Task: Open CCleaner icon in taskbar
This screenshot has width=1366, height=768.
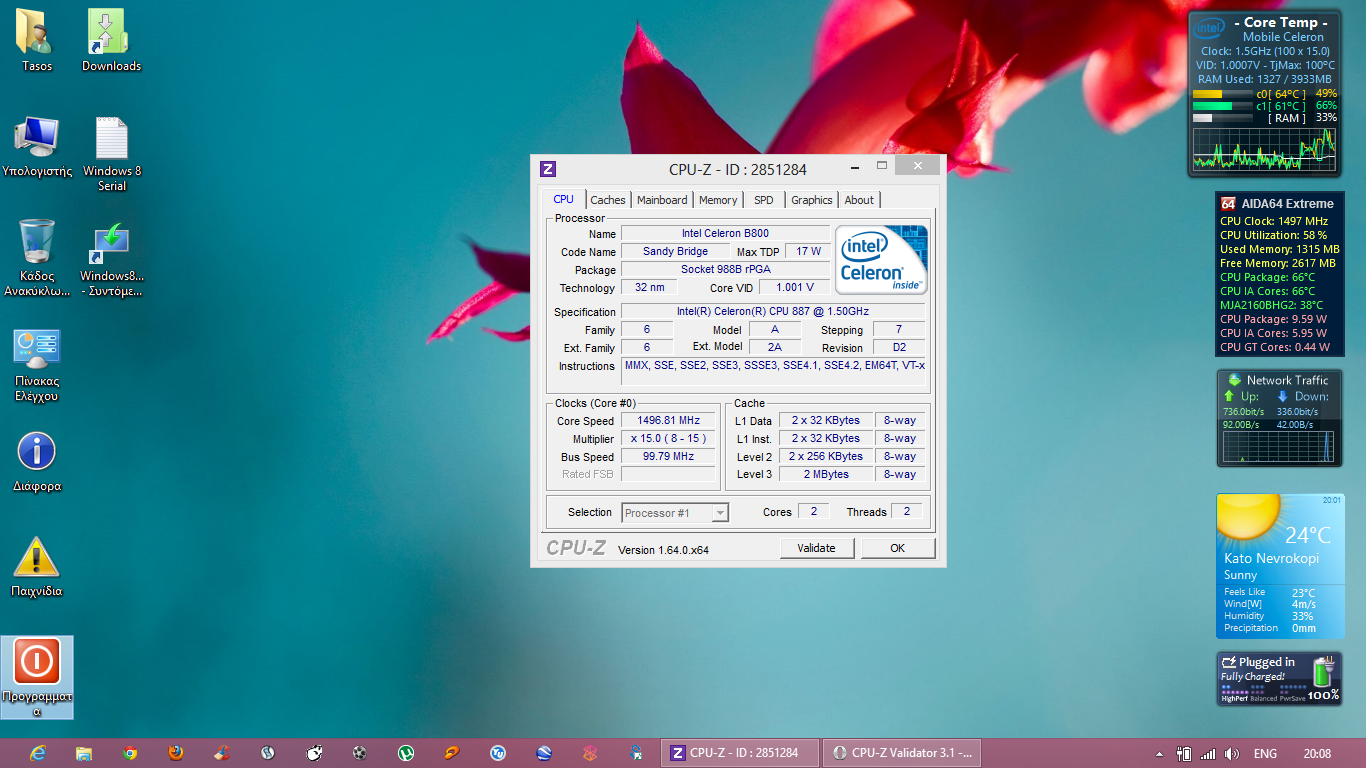Action: (x=222, y=753)
